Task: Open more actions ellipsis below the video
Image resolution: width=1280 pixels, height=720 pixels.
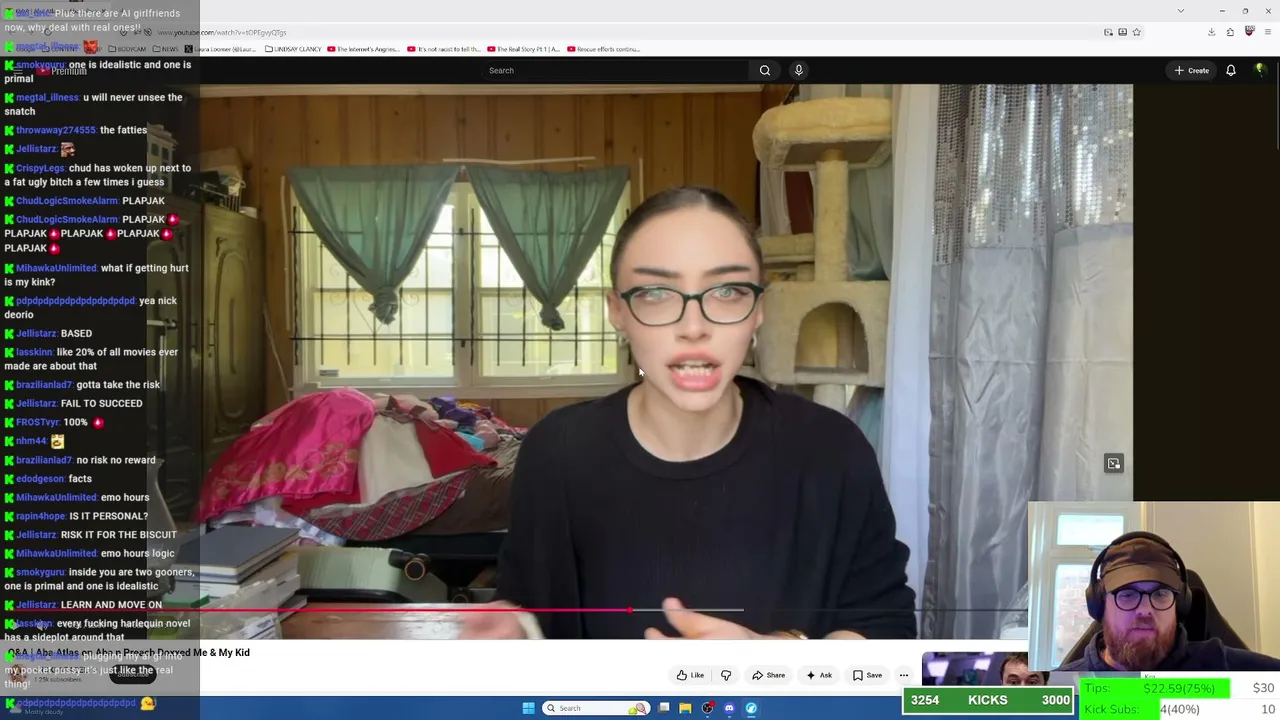Action: (x=904, y=675)
